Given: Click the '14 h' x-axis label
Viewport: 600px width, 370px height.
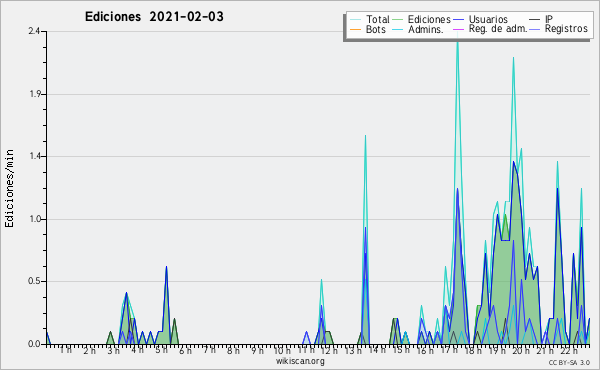Looking at the screenshot, I should (x=377, y=349).
